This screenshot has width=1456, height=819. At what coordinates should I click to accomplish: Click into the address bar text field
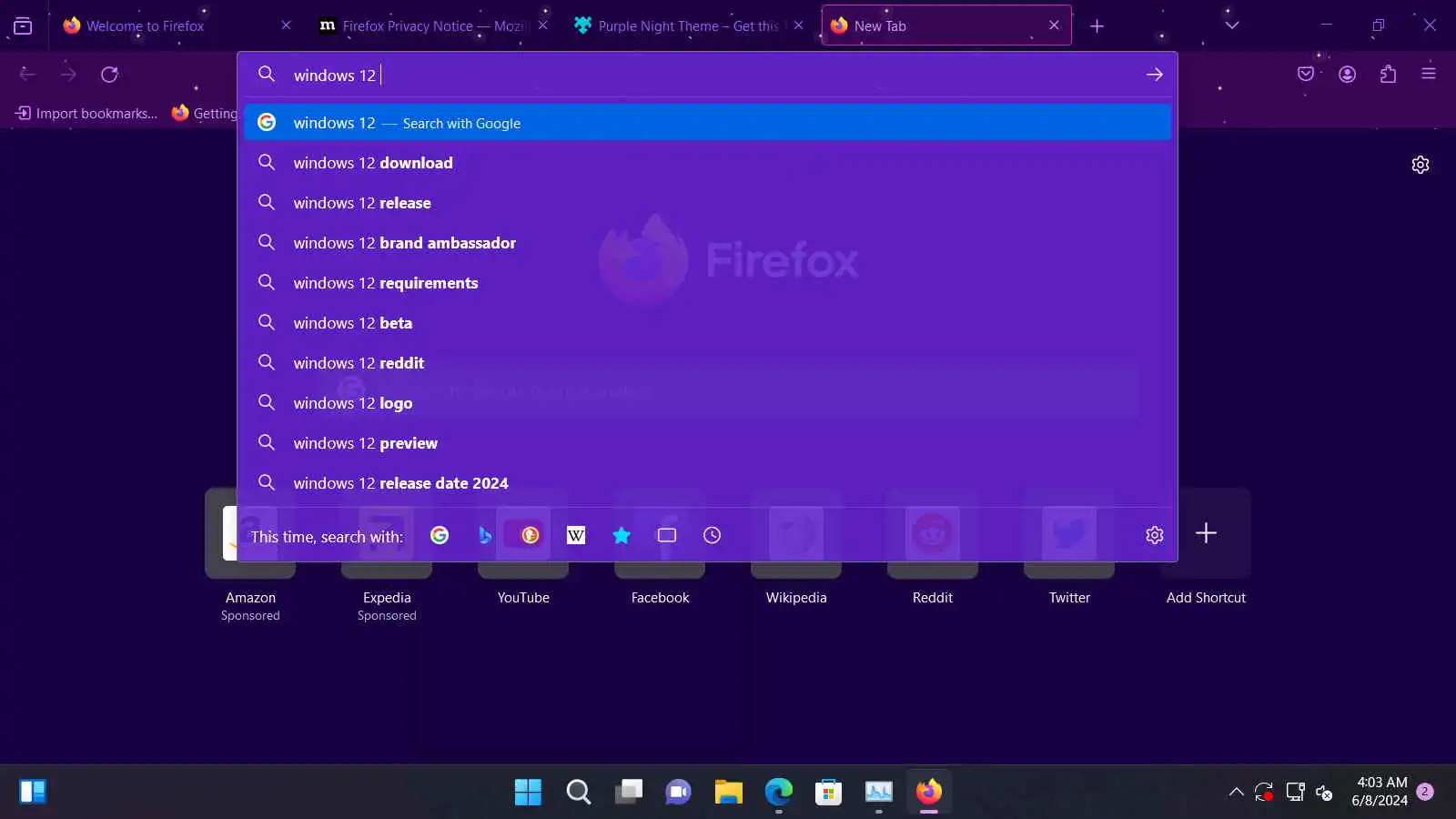[710, 75]
